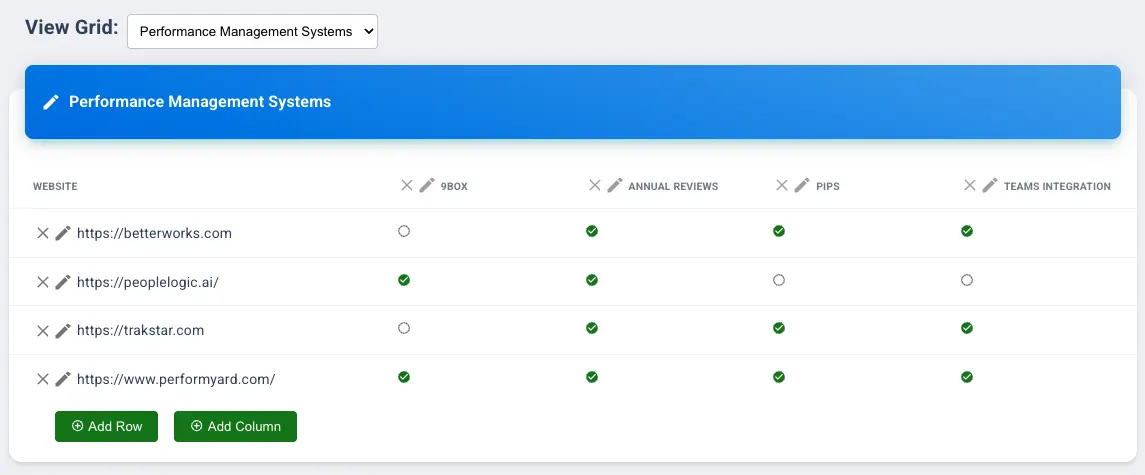Delete the PIPS column

[782, 186]
